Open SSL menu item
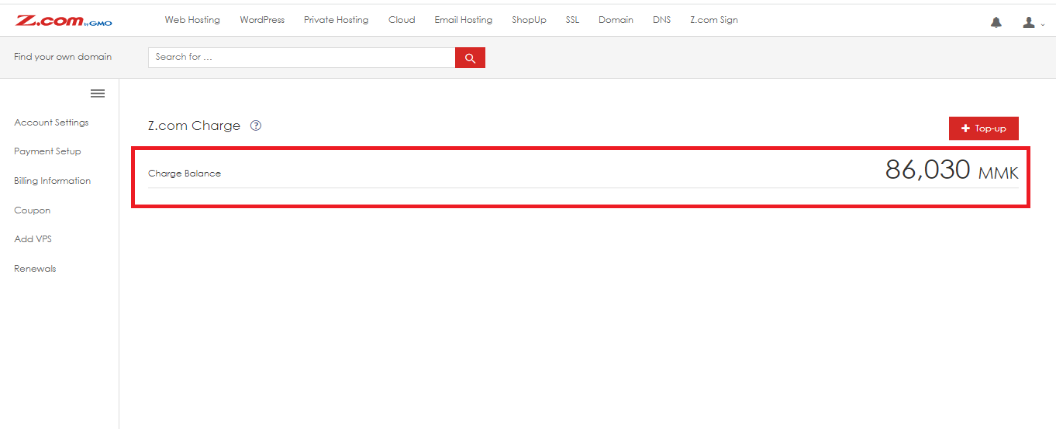The image size is (1056, 429). [x=572, y=20]
